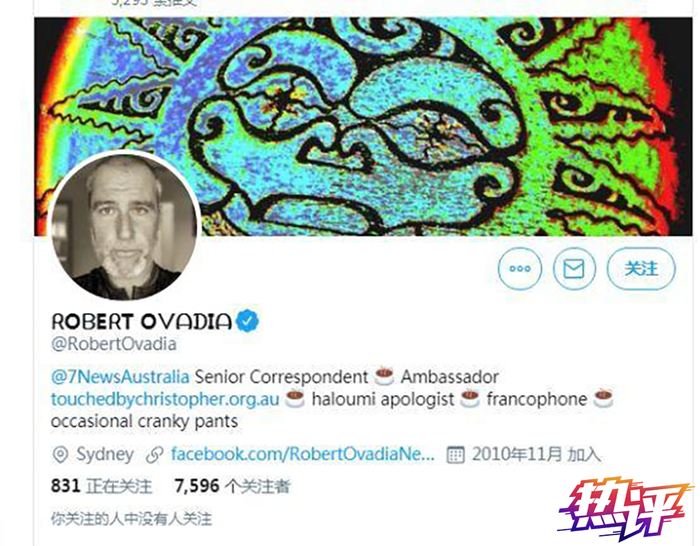Screen dimensions: 700x546
Task: View the 7,596 个关注者 followers list
Action: [233, 486]
